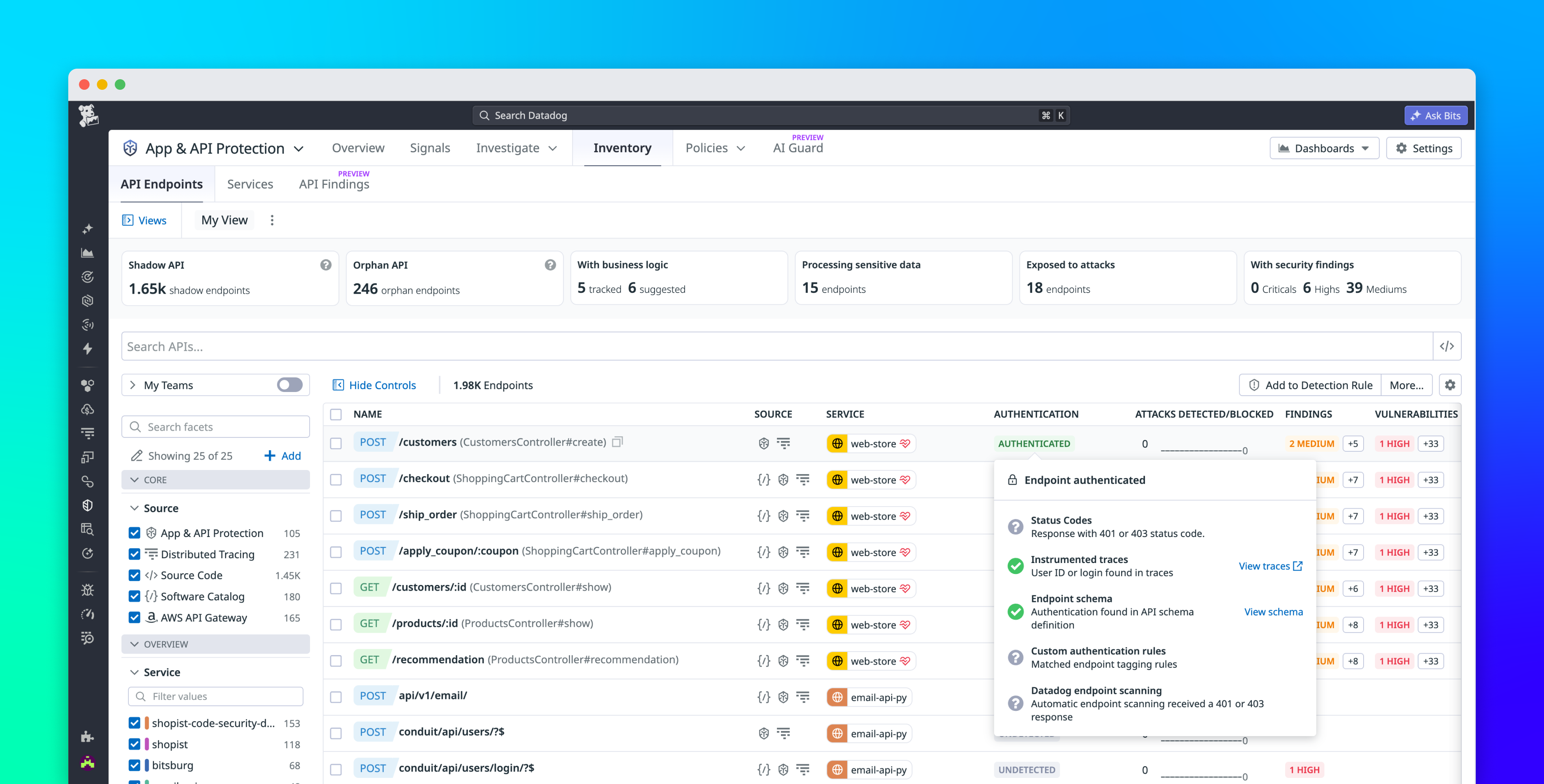Open the My View three-dot menu

point(272,221)
